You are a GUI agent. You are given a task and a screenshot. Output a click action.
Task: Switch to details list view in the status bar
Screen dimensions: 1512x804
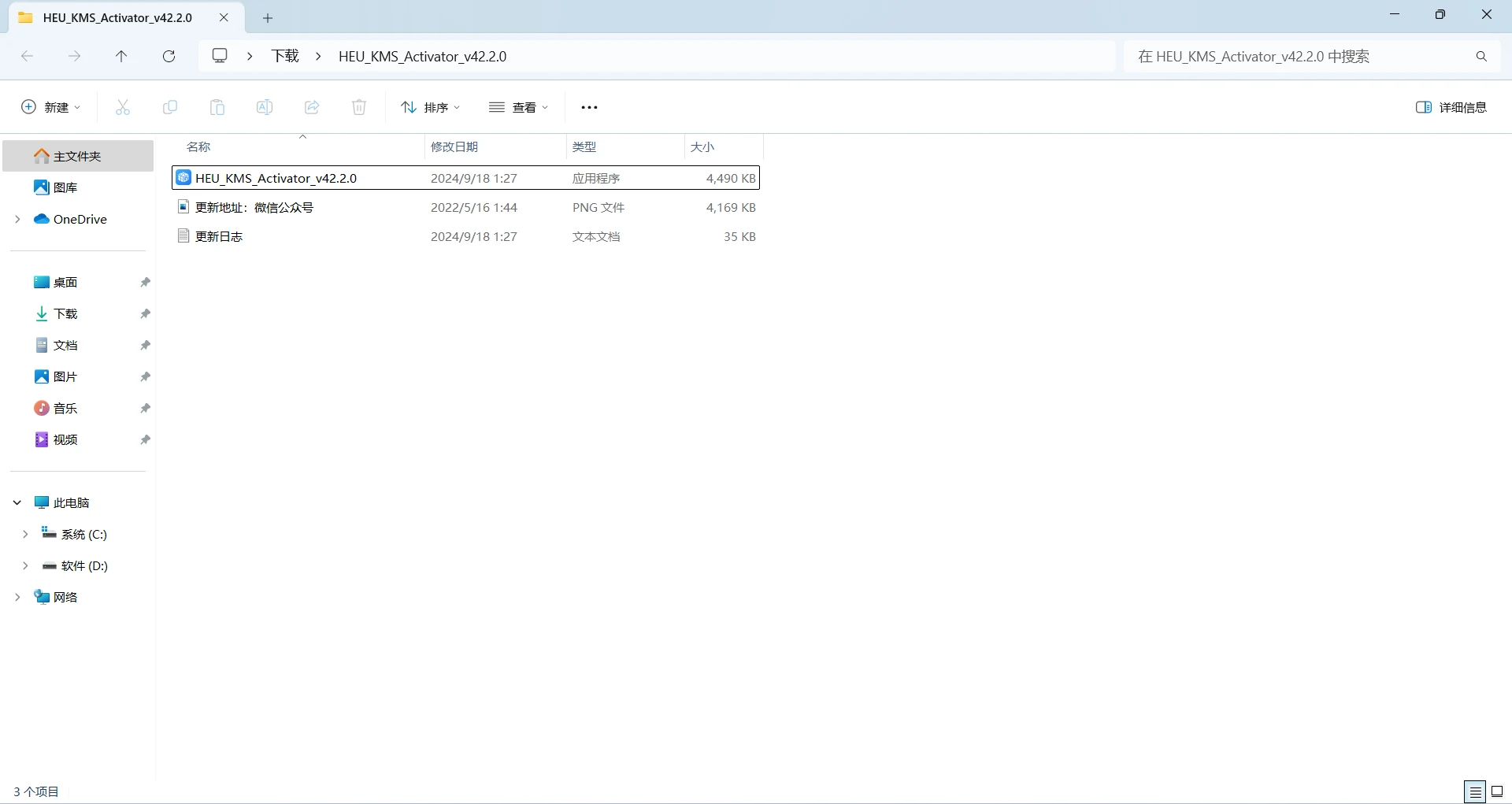(x=1474, y=791)
